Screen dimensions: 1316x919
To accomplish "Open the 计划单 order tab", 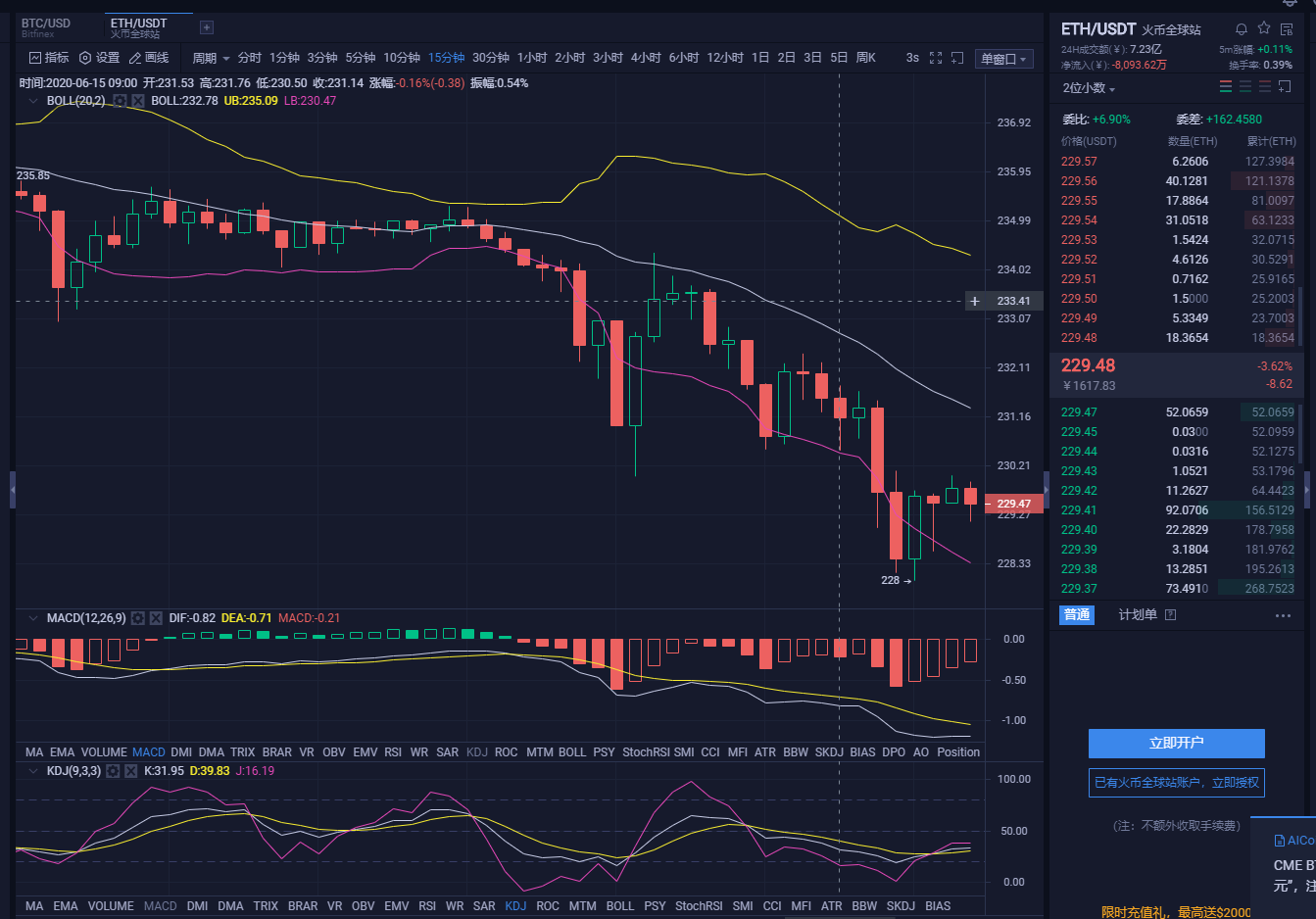I will (x=1136, y=614).
